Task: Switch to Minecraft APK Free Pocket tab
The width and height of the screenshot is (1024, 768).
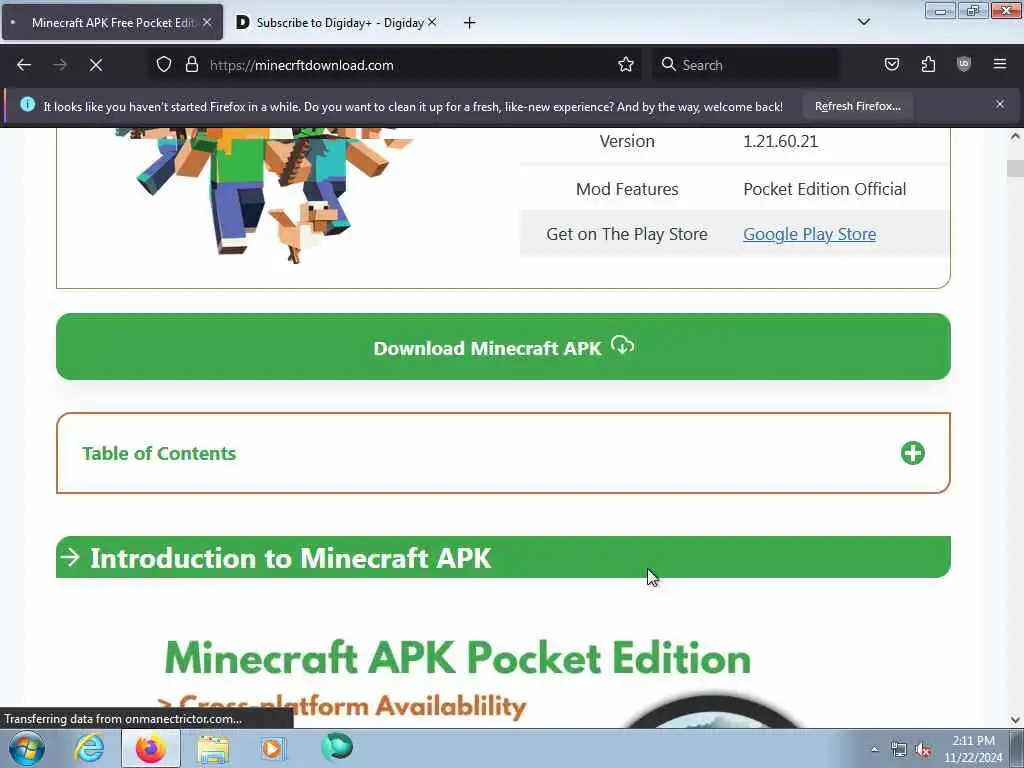Action: point(112,22)
